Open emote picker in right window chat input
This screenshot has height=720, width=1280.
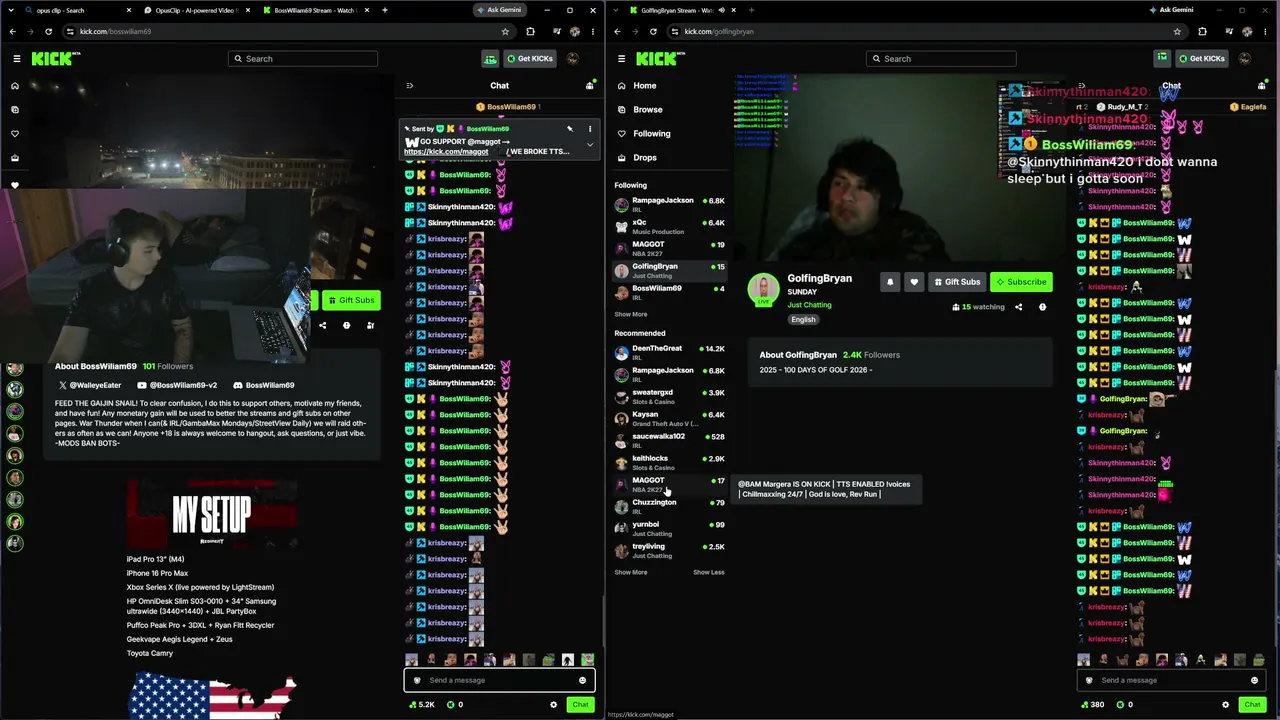pos(1254,680)
